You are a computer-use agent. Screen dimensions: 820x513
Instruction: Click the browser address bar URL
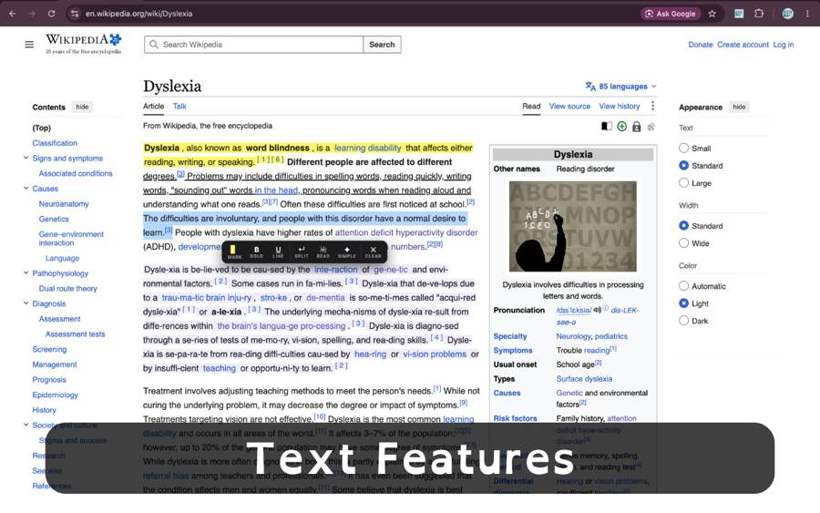click(x=139, y=14)
